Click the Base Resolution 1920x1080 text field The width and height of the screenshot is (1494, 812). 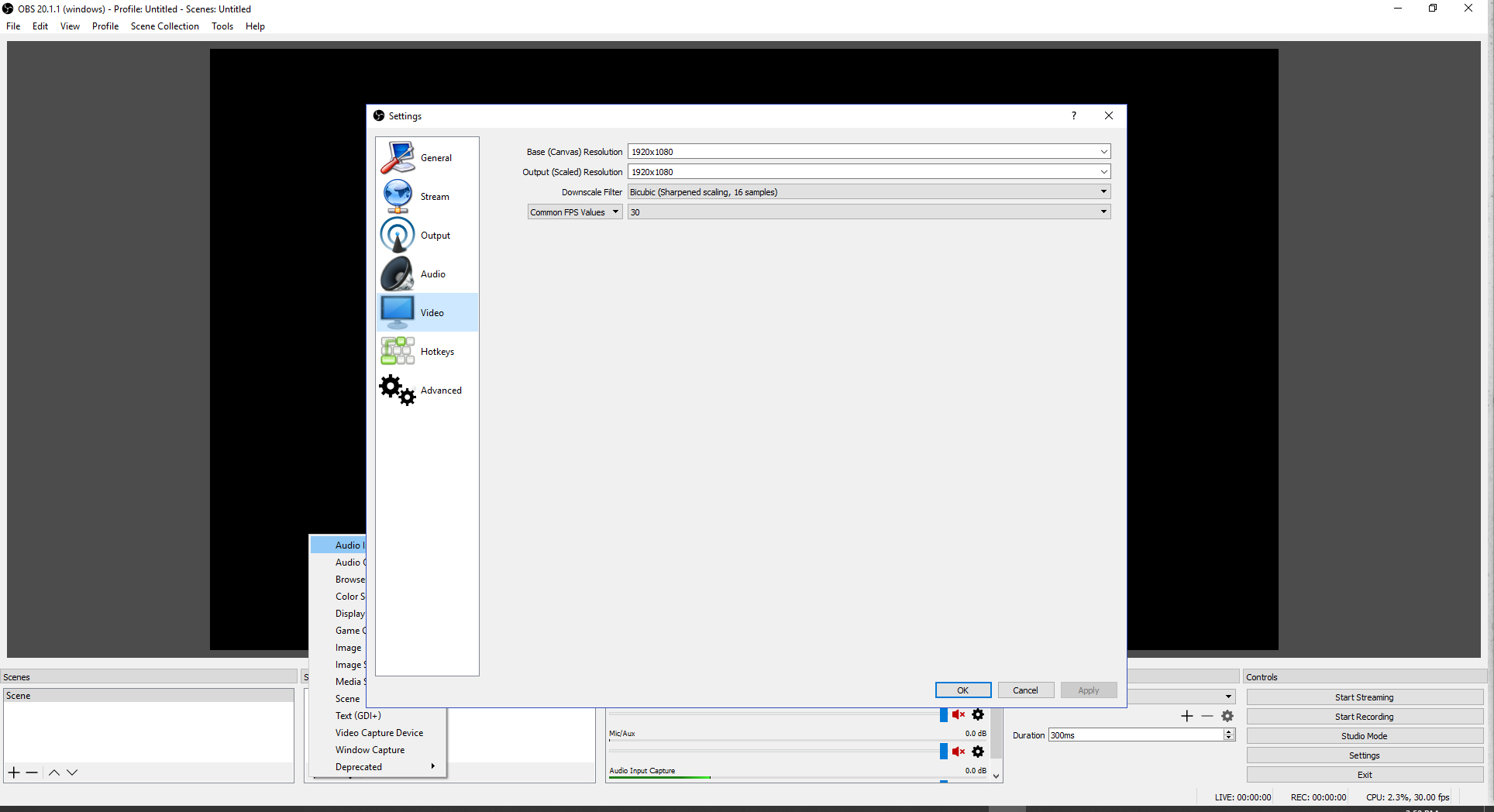pyautogui.click(x=862, y=152)
